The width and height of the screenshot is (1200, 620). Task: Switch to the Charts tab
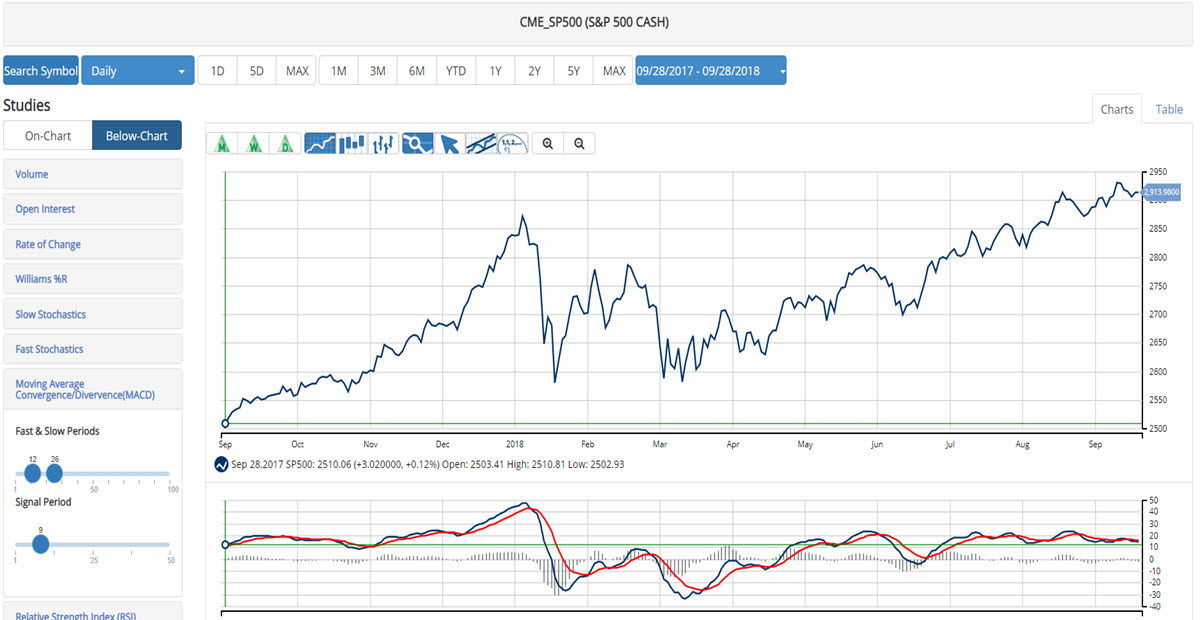(1117, 109)
